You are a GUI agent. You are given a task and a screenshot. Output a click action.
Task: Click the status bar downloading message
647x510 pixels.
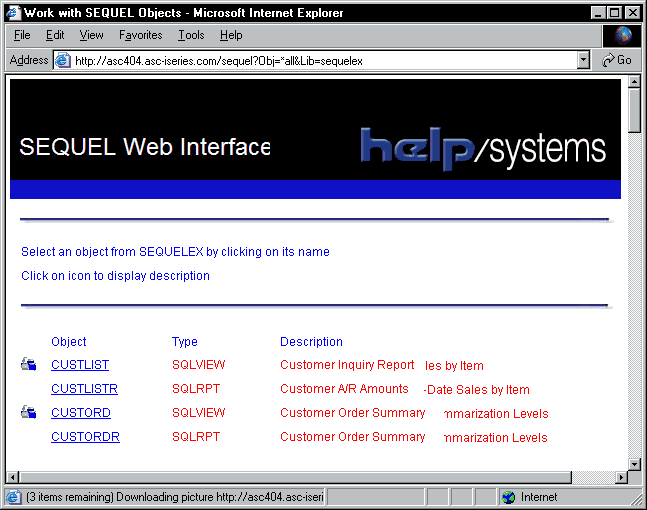click(x=175, y=497)
